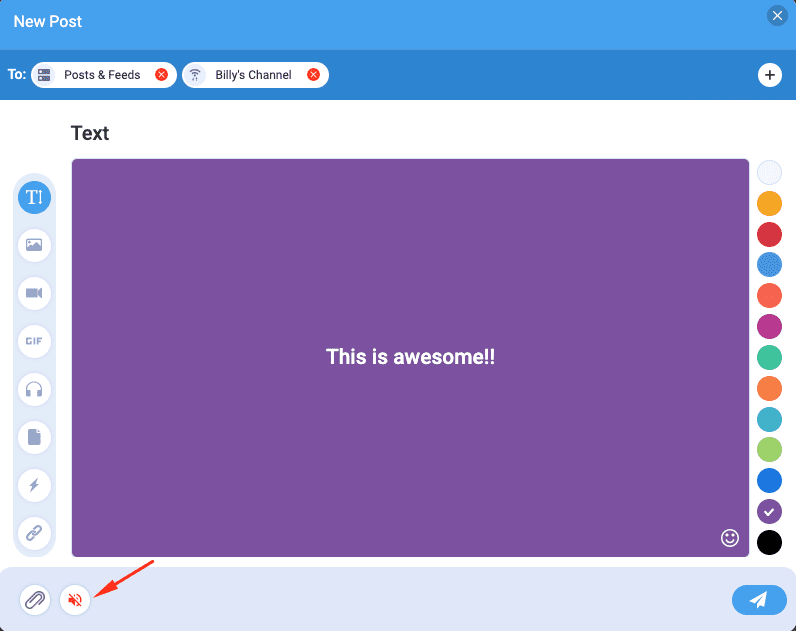Choose the light green background color

pos(769,449)
